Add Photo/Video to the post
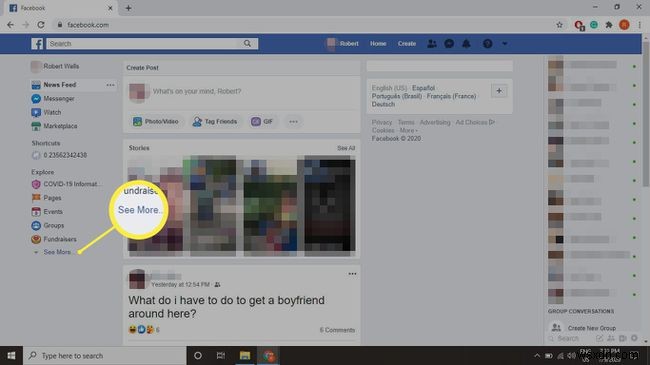Viewport: 650px width, 365px height. (x=155, y=122)
